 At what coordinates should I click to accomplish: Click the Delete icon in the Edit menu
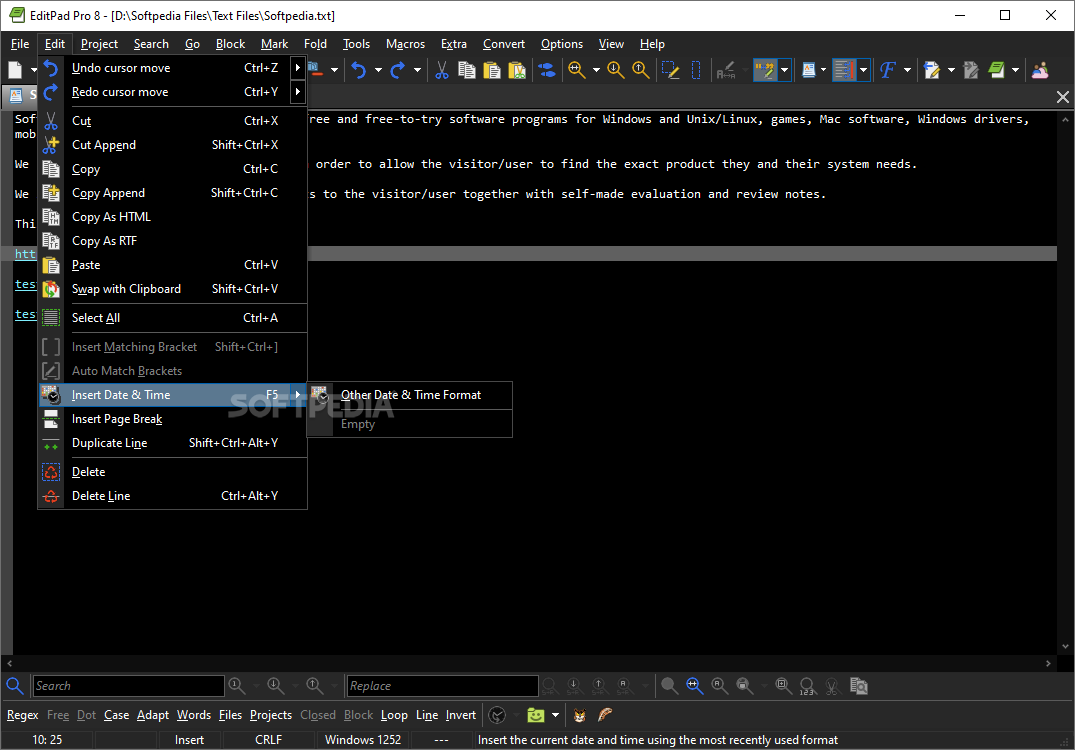[x=51, y=472]
